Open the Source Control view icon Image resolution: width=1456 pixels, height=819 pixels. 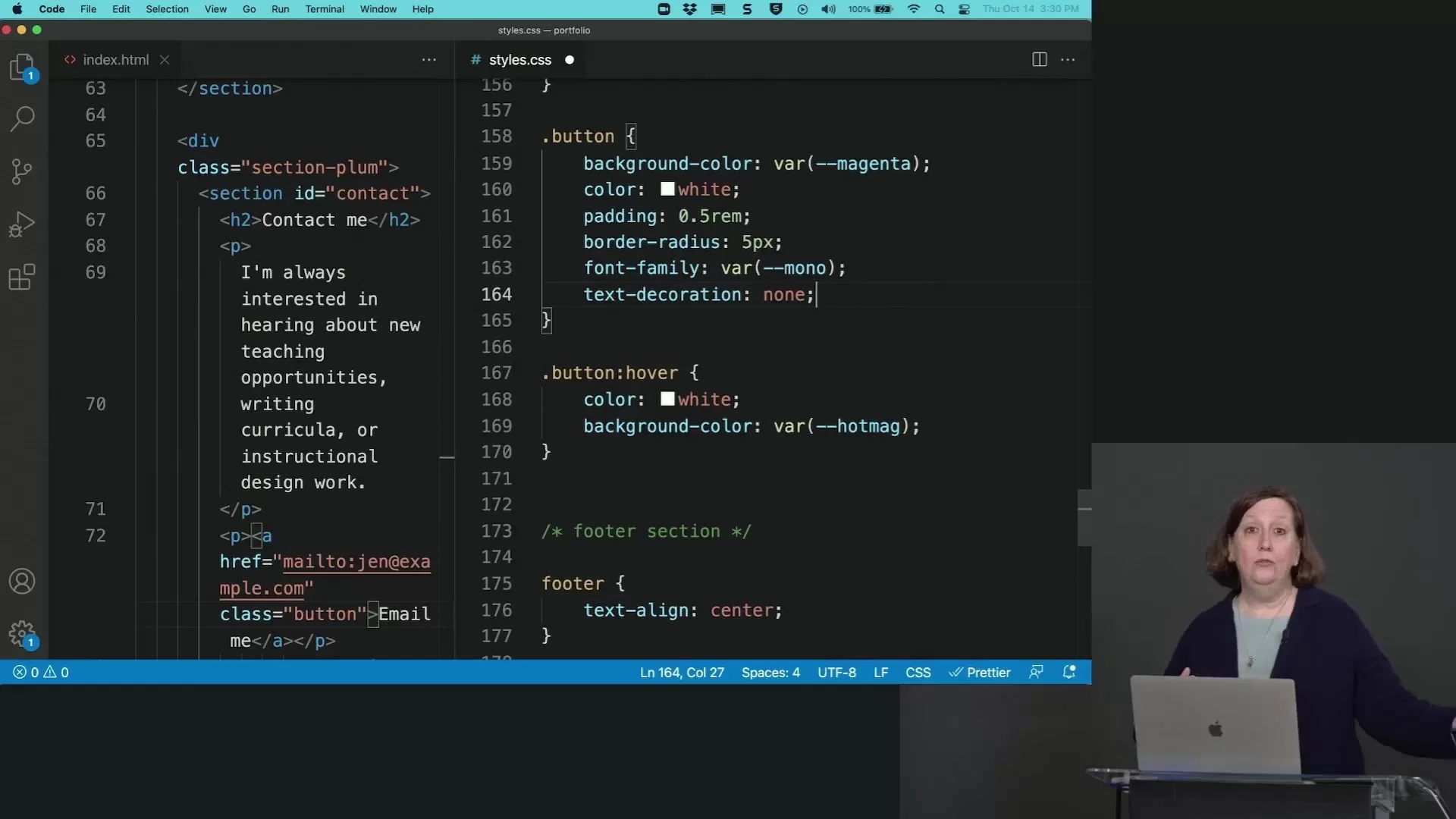(x=22, y=171)
